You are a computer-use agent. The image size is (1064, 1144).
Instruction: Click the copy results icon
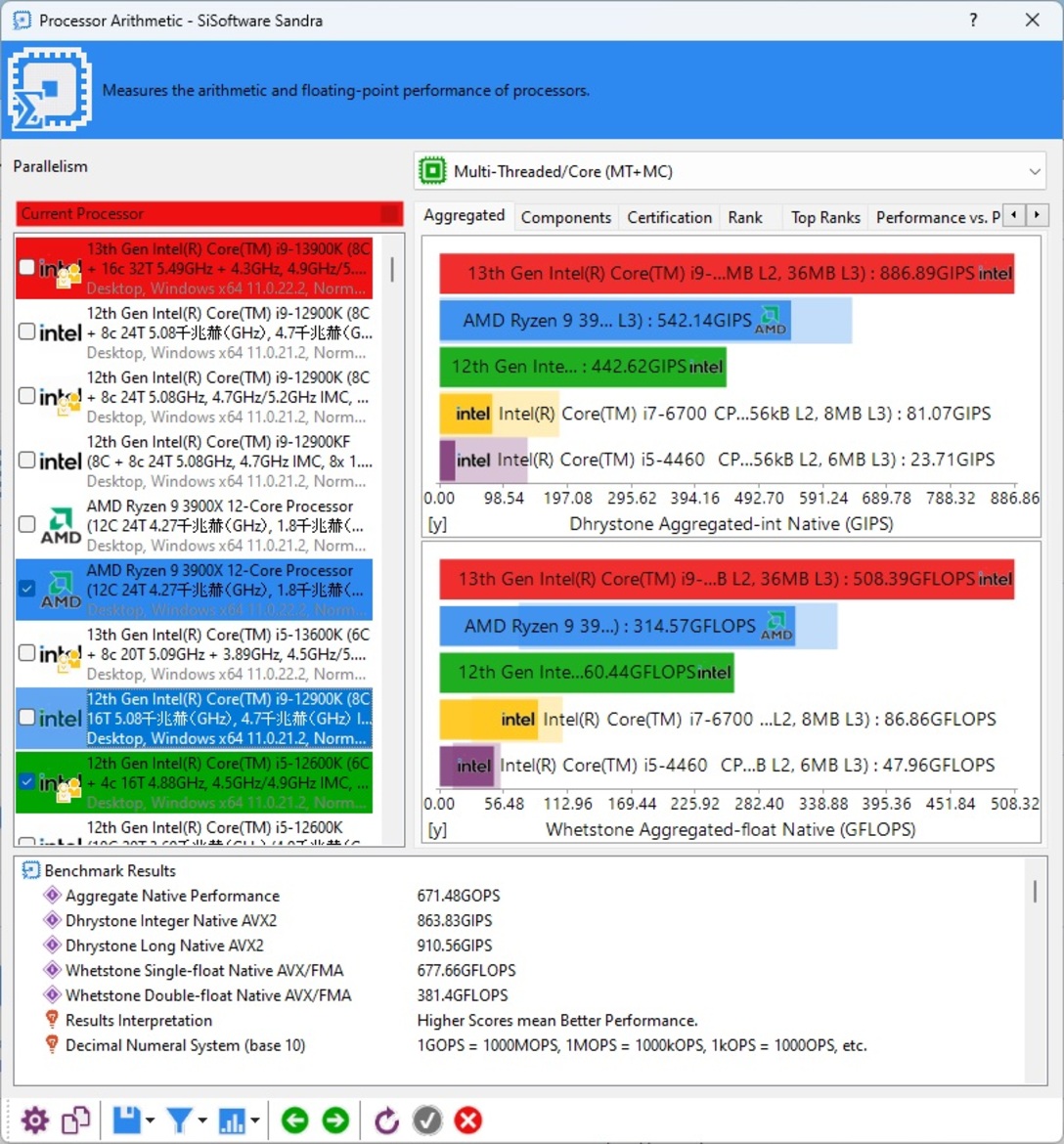[75, 1120]
